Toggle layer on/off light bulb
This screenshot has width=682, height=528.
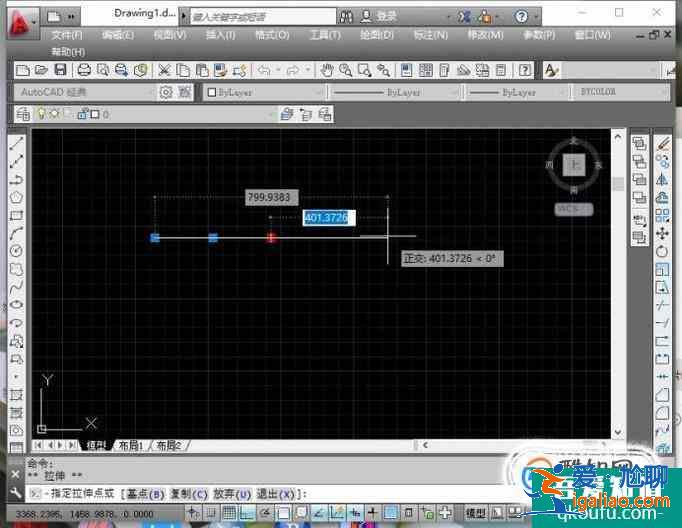click(41, 114)
